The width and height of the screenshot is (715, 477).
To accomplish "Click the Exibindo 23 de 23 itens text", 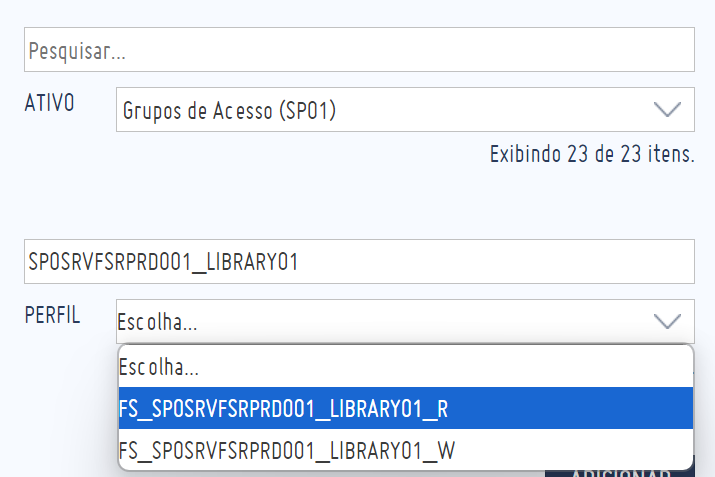I will [592, 154].
